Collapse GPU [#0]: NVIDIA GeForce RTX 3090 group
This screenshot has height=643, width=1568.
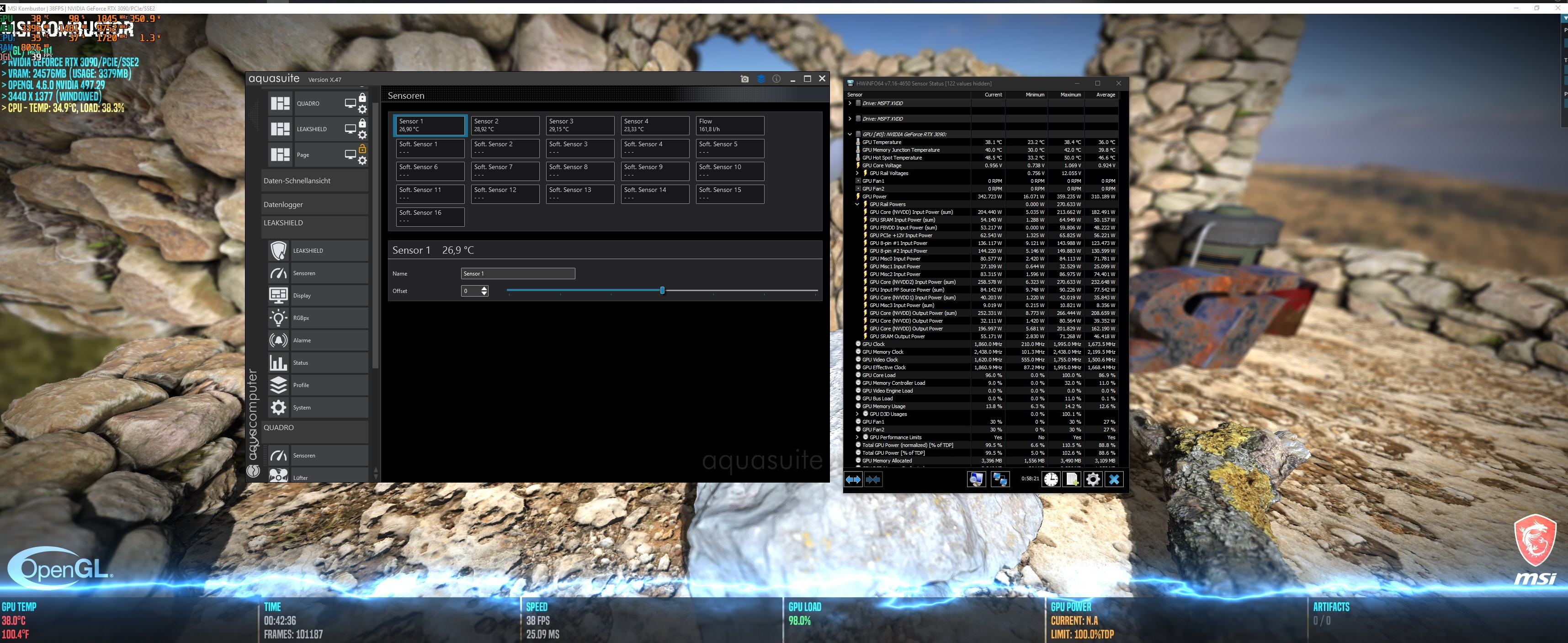(850, 134)
